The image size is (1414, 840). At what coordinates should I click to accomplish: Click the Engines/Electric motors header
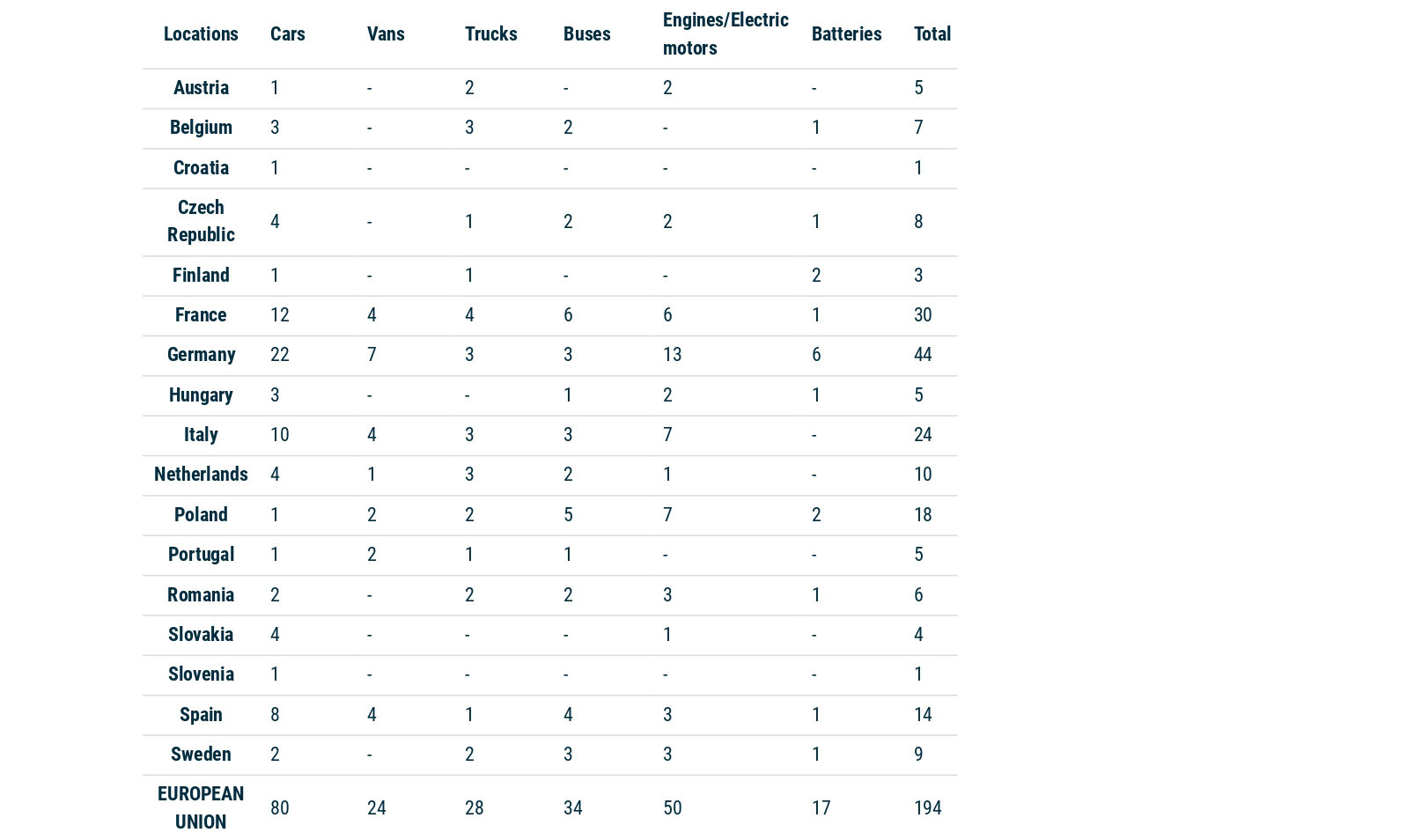(x=725, y=33)
